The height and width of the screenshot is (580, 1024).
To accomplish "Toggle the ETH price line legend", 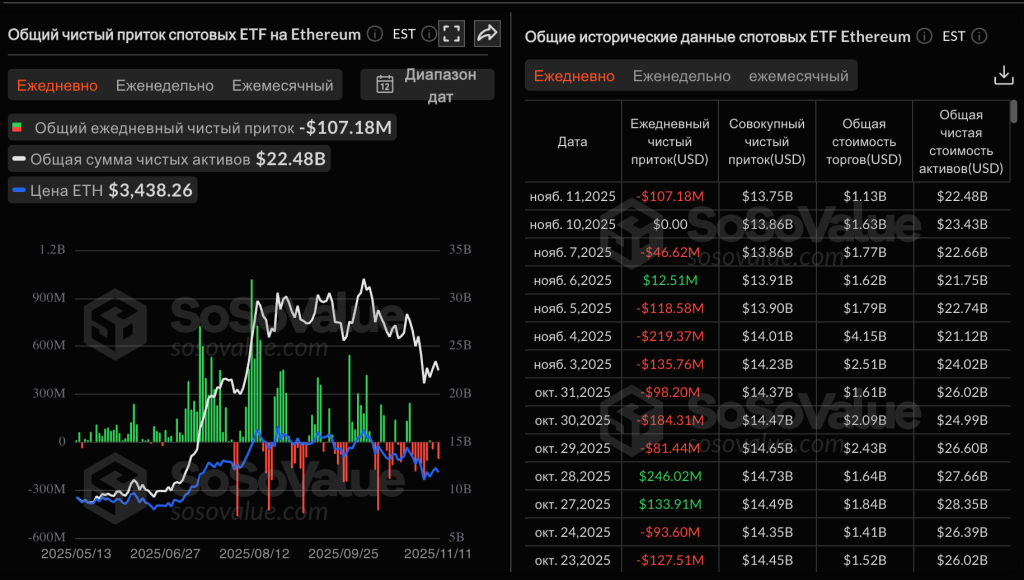I will pos(18,189).
